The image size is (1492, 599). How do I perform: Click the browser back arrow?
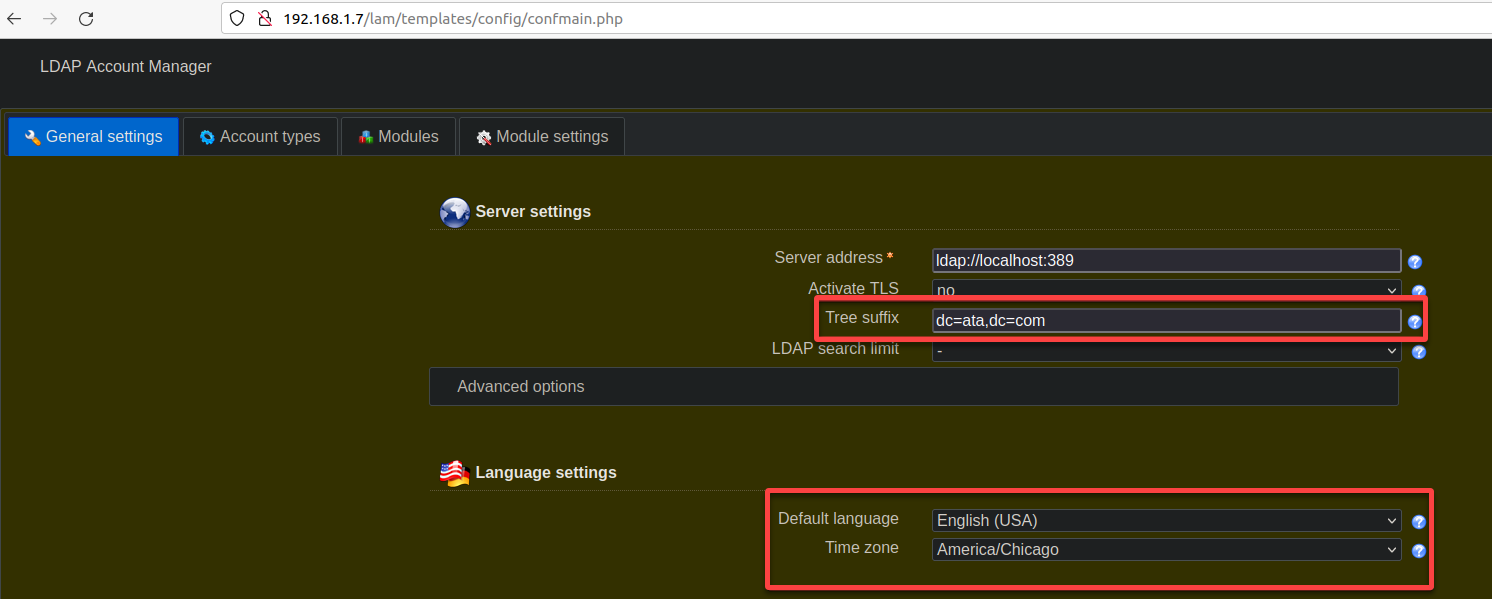click(14, 18)
